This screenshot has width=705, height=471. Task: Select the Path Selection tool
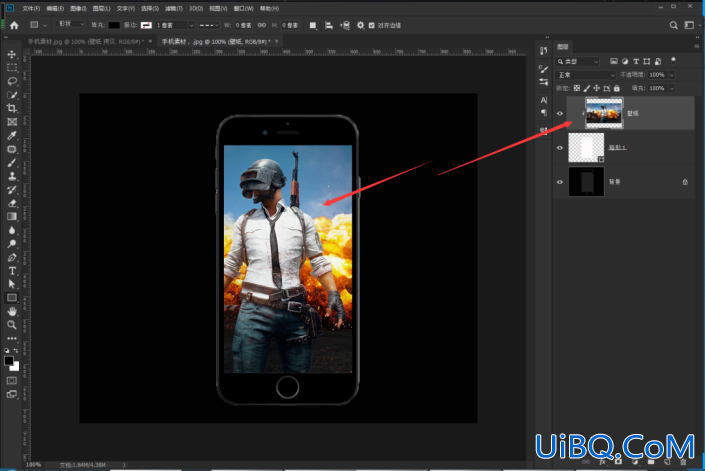[x=12, y=284]
